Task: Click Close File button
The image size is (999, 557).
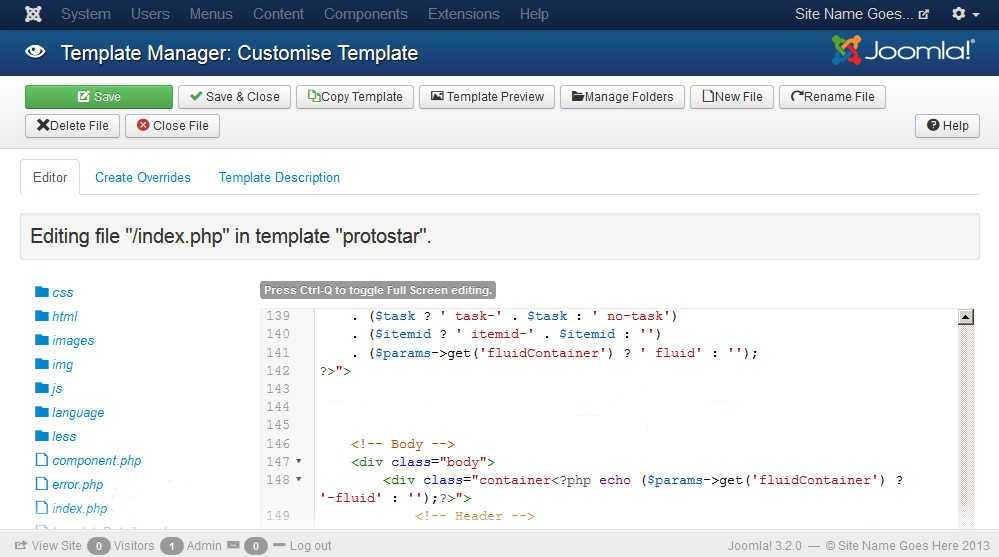Action: 173,126
